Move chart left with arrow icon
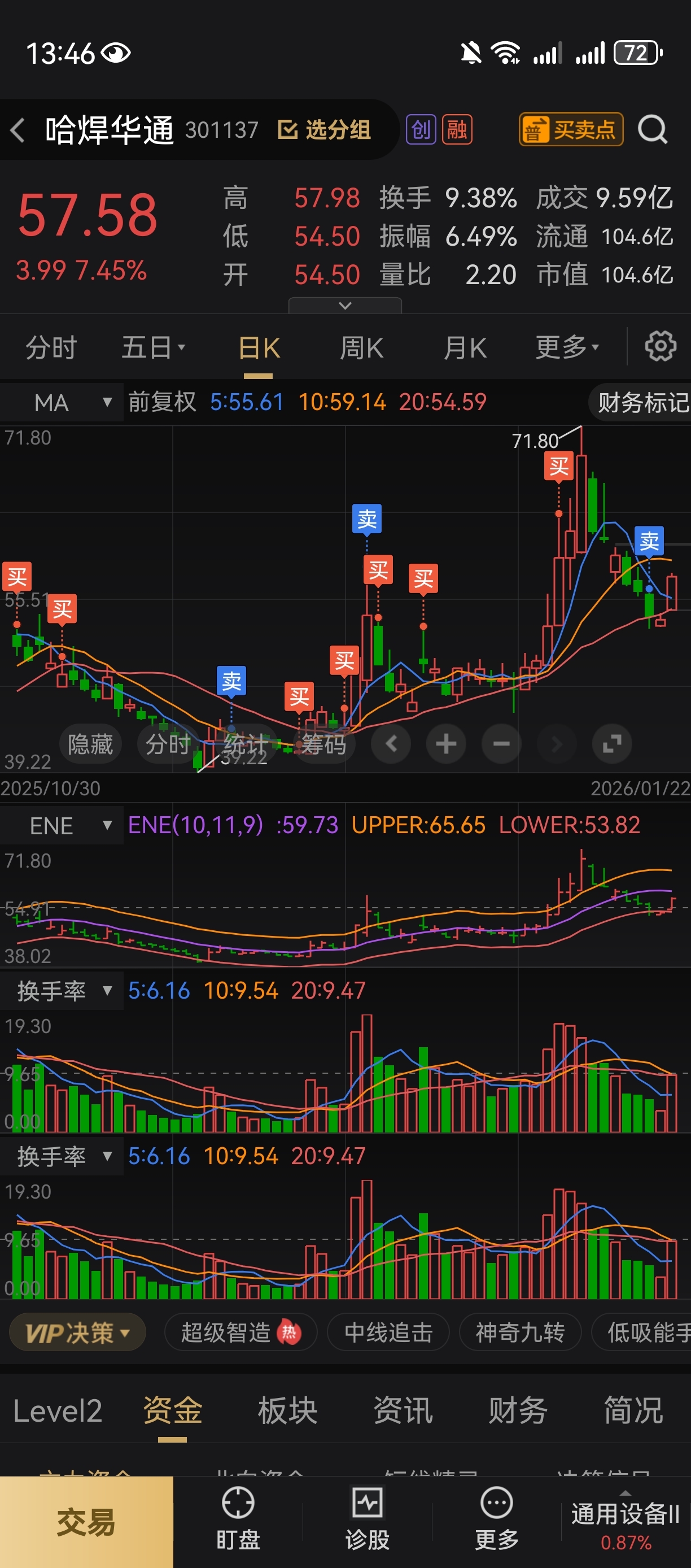Image resolution: width=691 pixels, height=1568 pixels. tap(391, 744)
